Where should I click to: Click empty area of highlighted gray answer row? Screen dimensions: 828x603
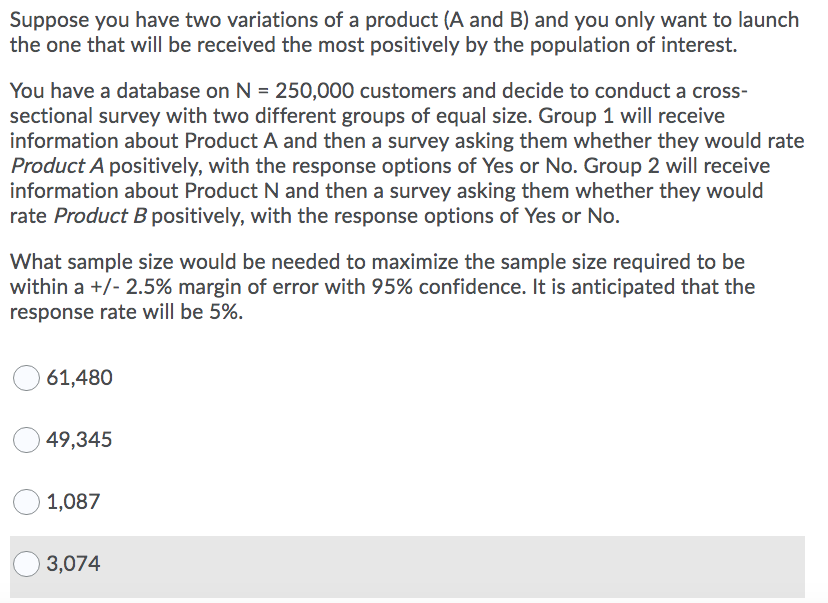point(449,567)
